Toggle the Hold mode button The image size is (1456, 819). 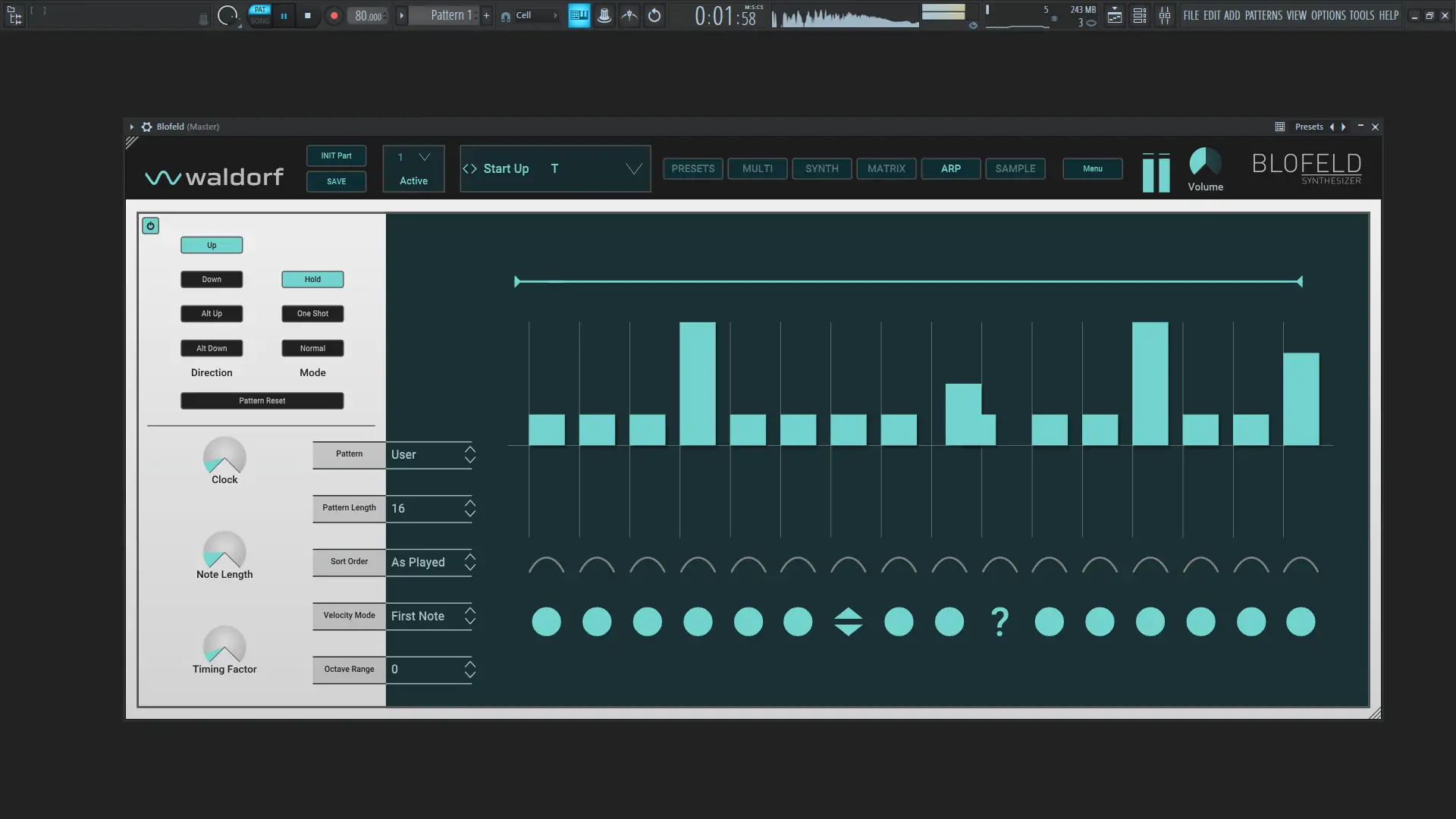(312, 279)
